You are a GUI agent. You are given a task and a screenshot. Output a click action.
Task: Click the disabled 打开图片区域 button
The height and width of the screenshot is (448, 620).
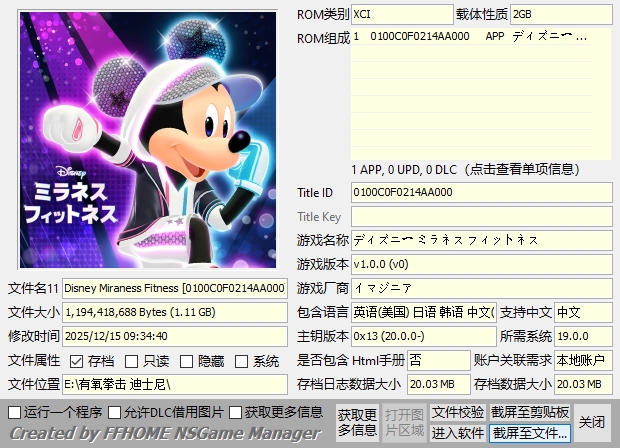pos(404,423)
